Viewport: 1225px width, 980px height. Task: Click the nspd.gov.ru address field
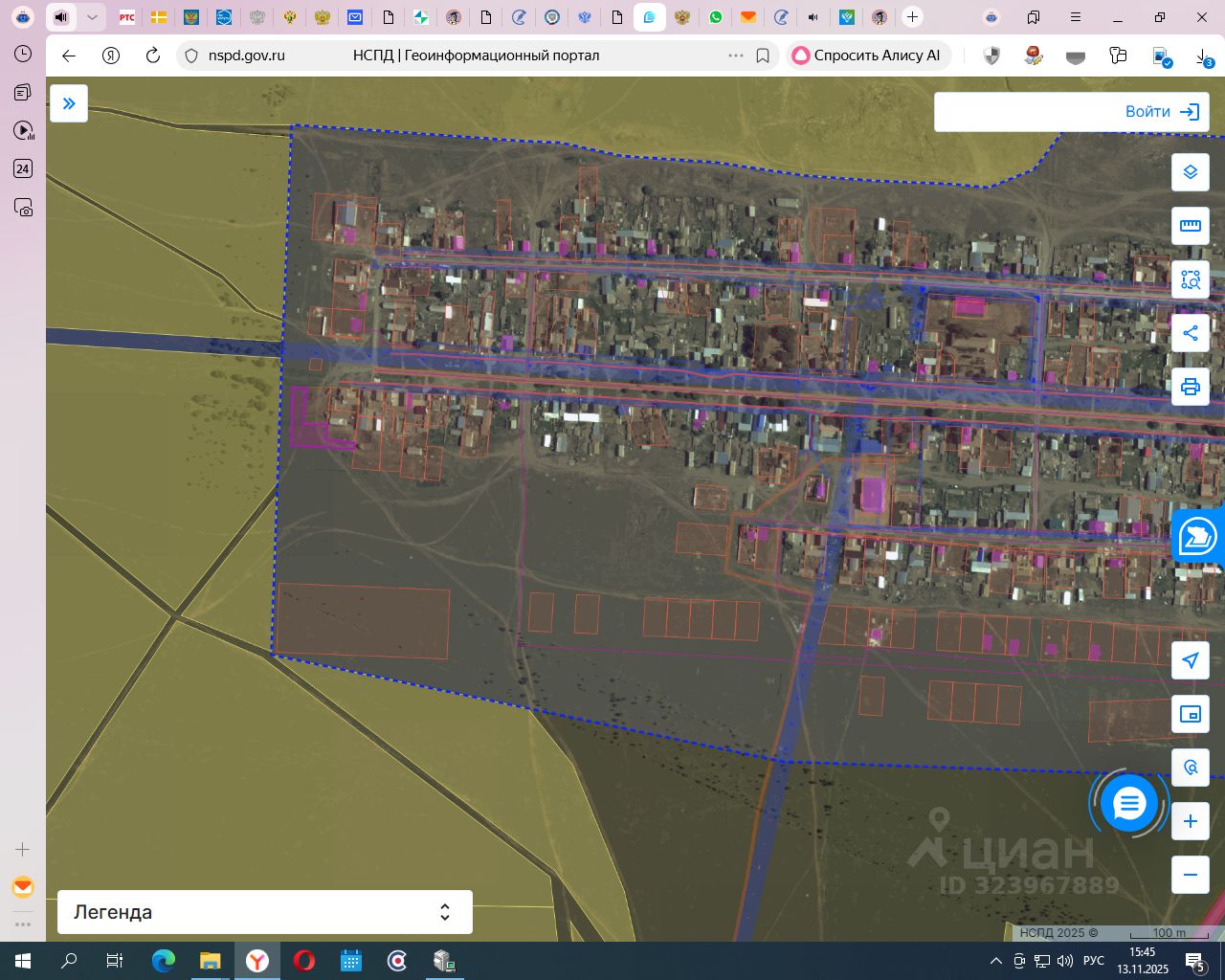247,56
